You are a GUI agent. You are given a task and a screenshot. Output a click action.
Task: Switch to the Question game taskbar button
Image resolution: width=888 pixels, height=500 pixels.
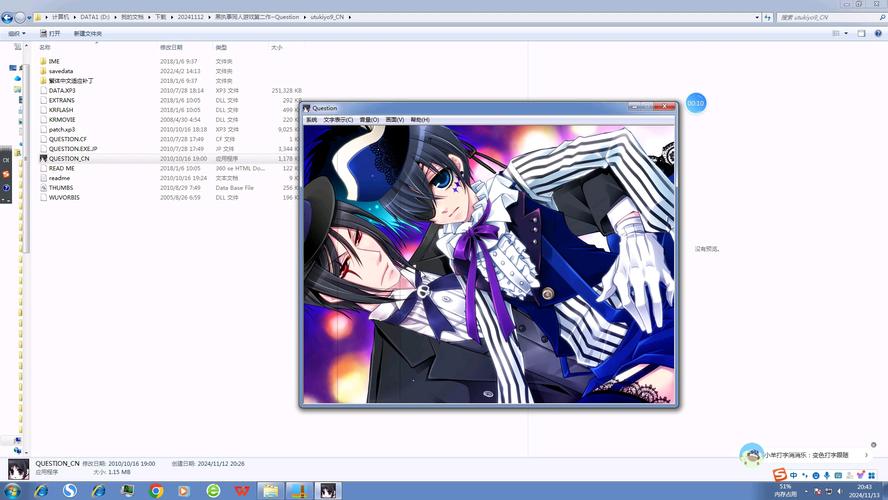coord(328,490)
